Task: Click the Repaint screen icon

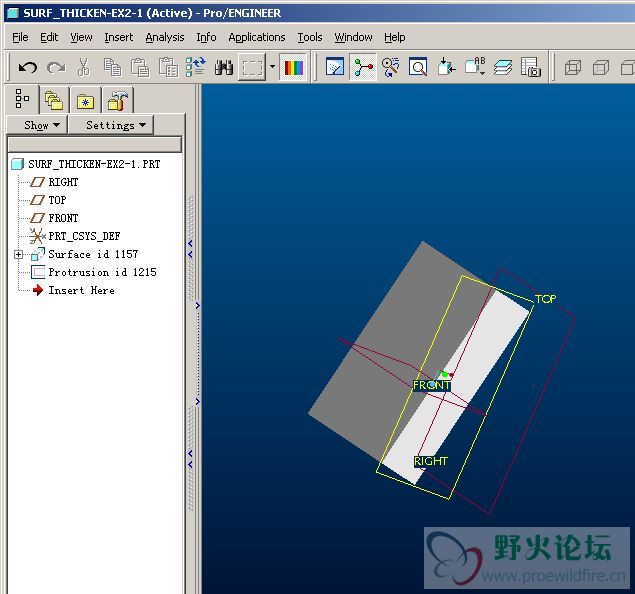Action: [x=335, y=67]
